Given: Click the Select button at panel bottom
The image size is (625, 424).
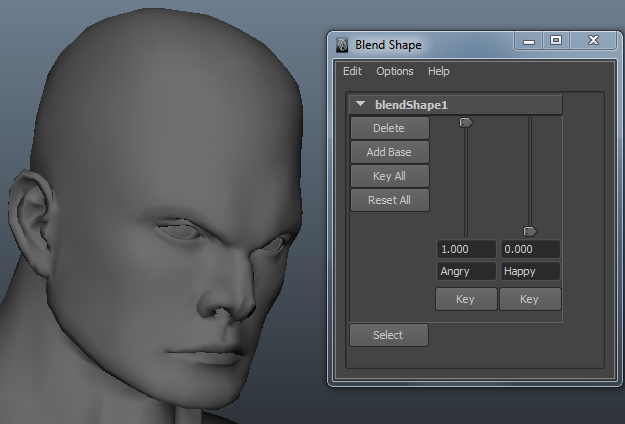Looking at the screenshot, I should coord(389,335).
